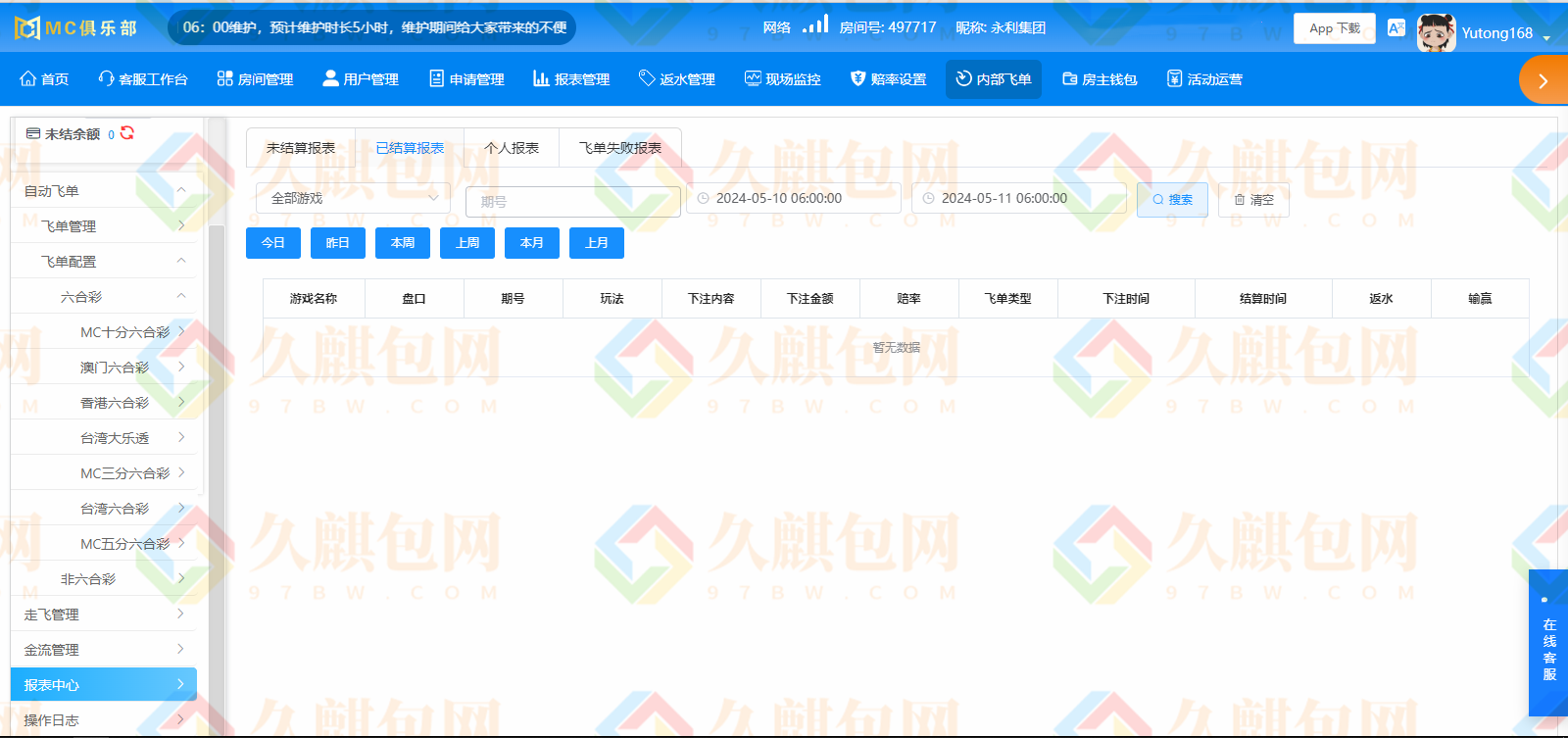The width and height of the screenshot is (1568, 738).
Task: Expand 非六合彩 group
Action: tap(104, 578)
